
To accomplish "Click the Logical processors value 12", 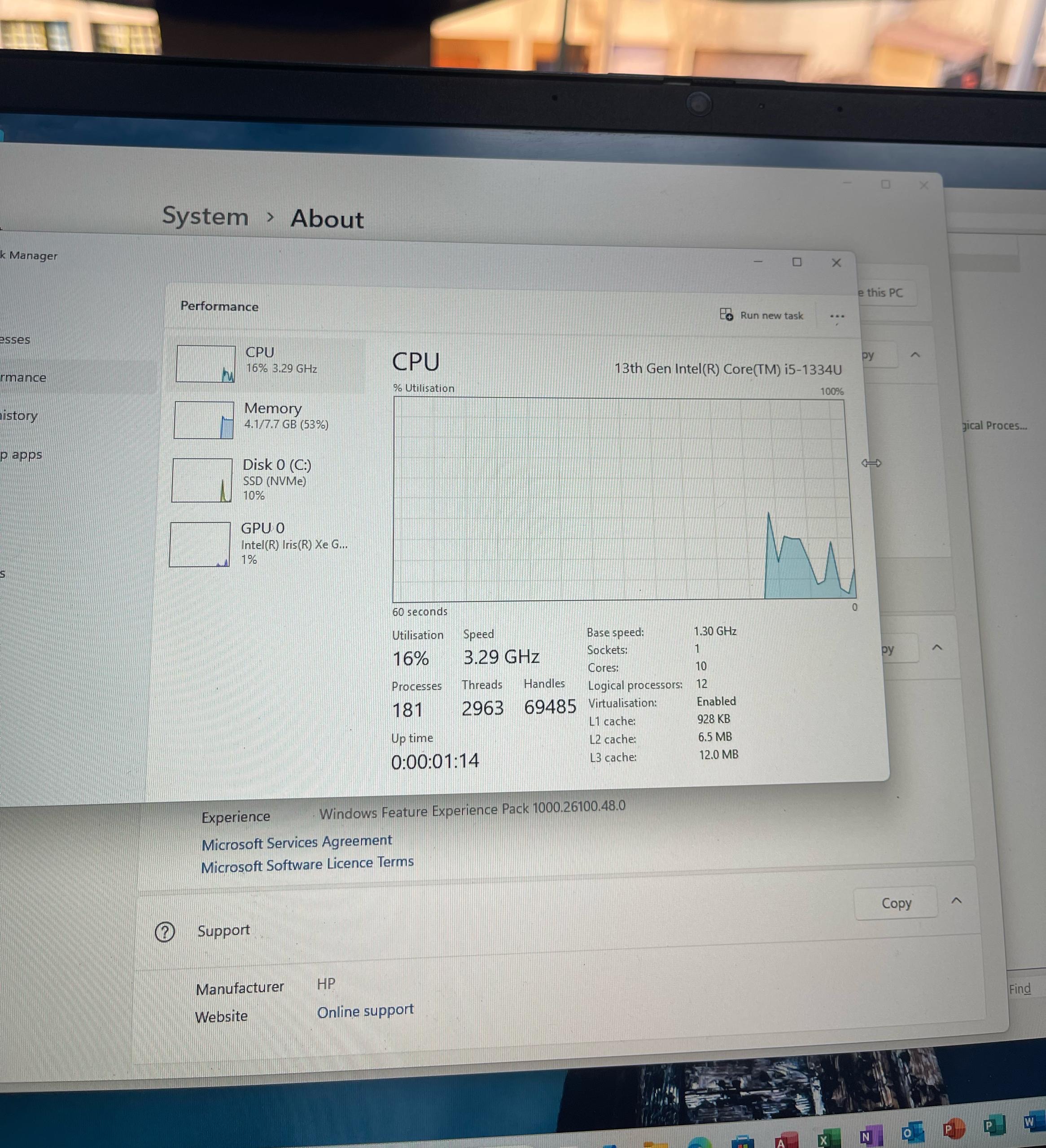I will 701,683.
